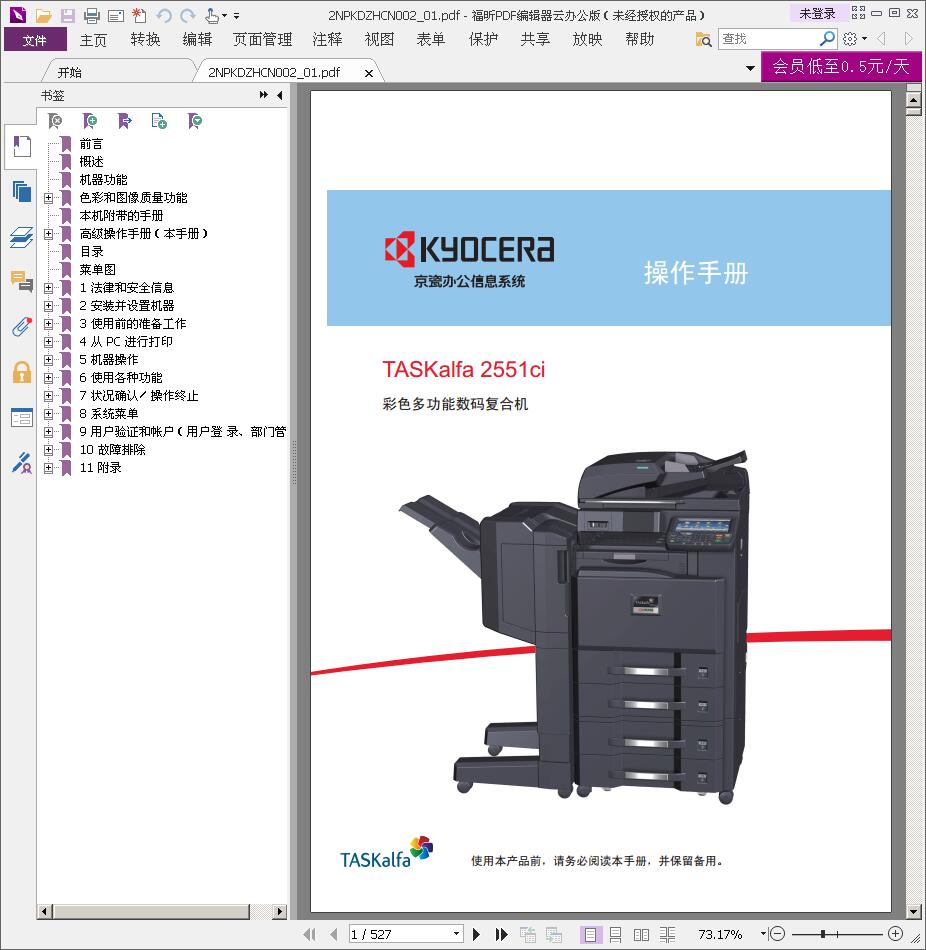The width and height of the screenshot is (926, 950).
Task: Open the Pages thumbnail panel in sidebar
Action: (22, 191)
